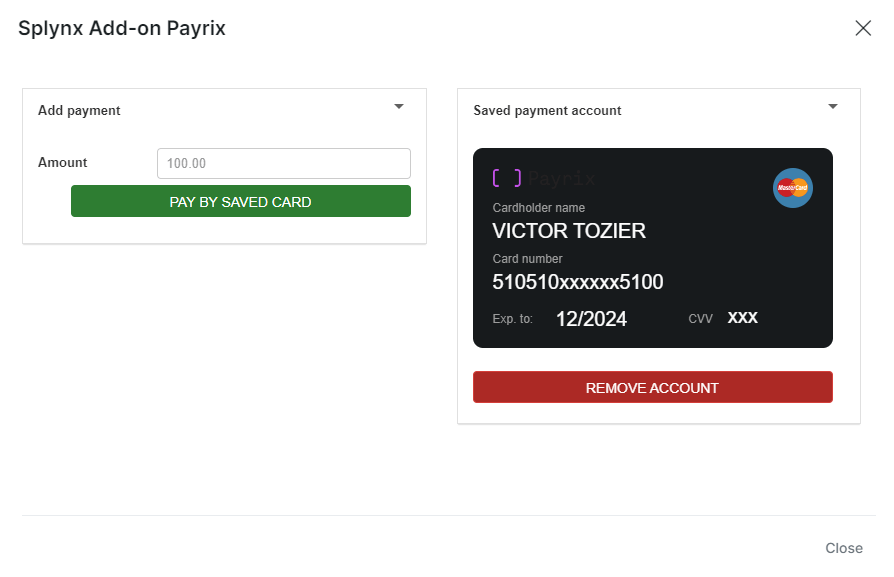Click the Cardholder name label
Screen dimensions: 894x577
pos(538,208)
